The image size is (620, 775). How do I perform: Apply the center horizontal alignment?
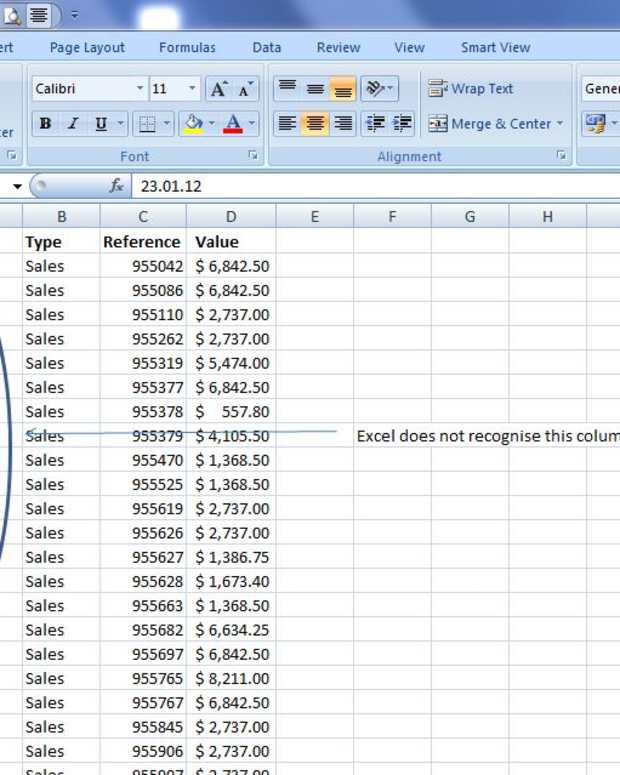(x=315, y=124)
